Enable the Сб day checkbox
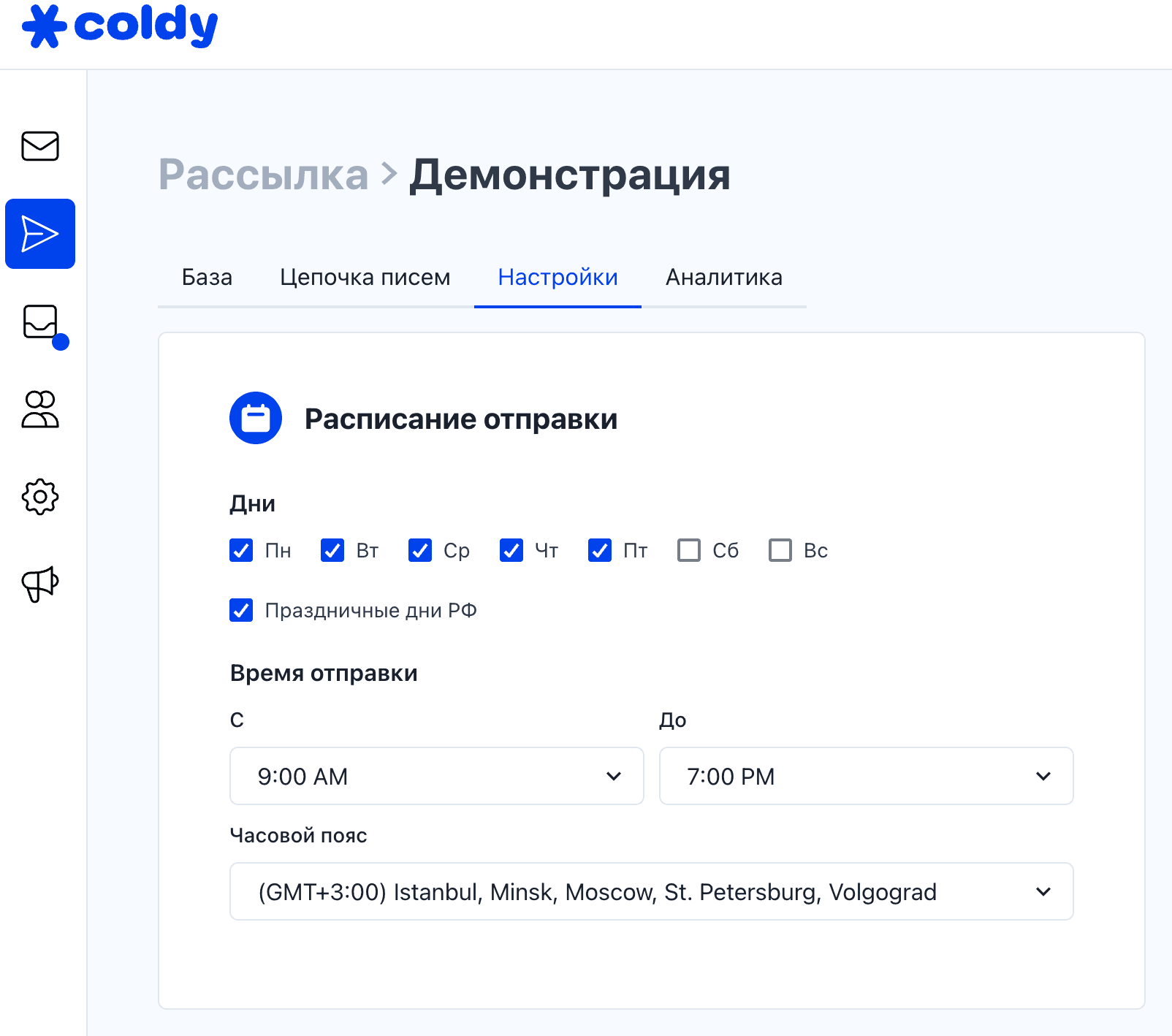This screenshot has width=1172, height=1036. (x=689, y=550)
